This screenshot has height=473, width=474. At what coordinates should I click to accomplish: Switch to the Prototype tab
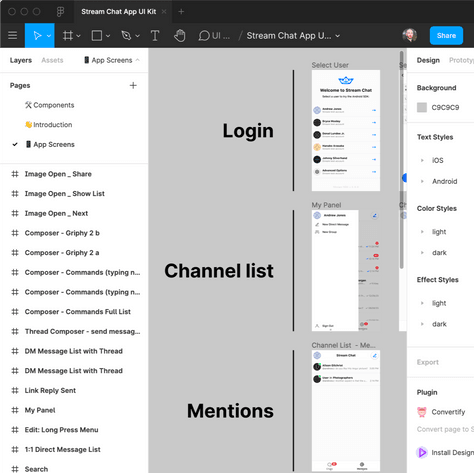[461, 60]
